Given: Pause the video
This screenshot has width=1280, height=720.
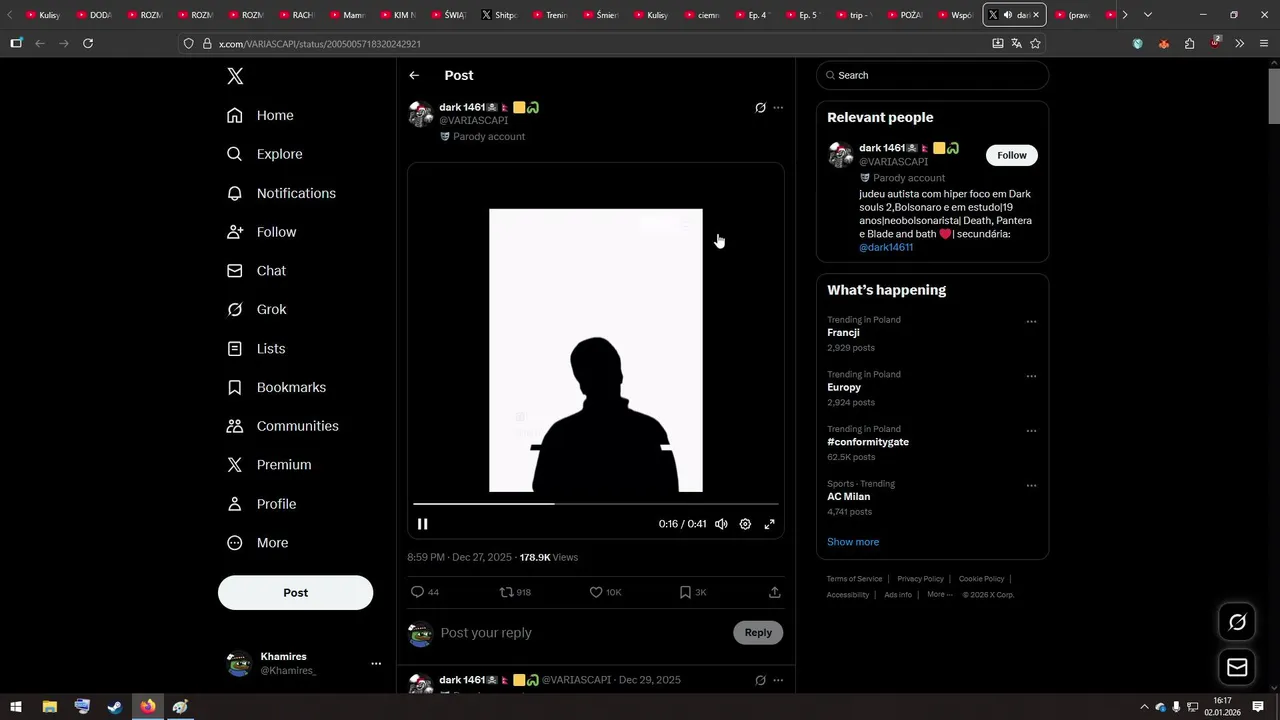Looking at the screenshot, I should [423, 524].
